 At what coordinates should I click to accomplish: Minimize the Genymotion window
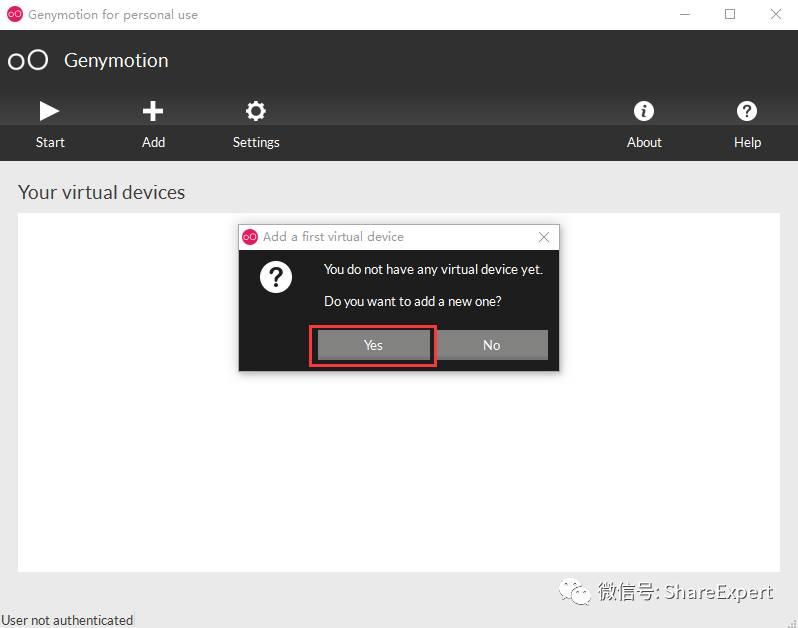(x=685, y=14)
